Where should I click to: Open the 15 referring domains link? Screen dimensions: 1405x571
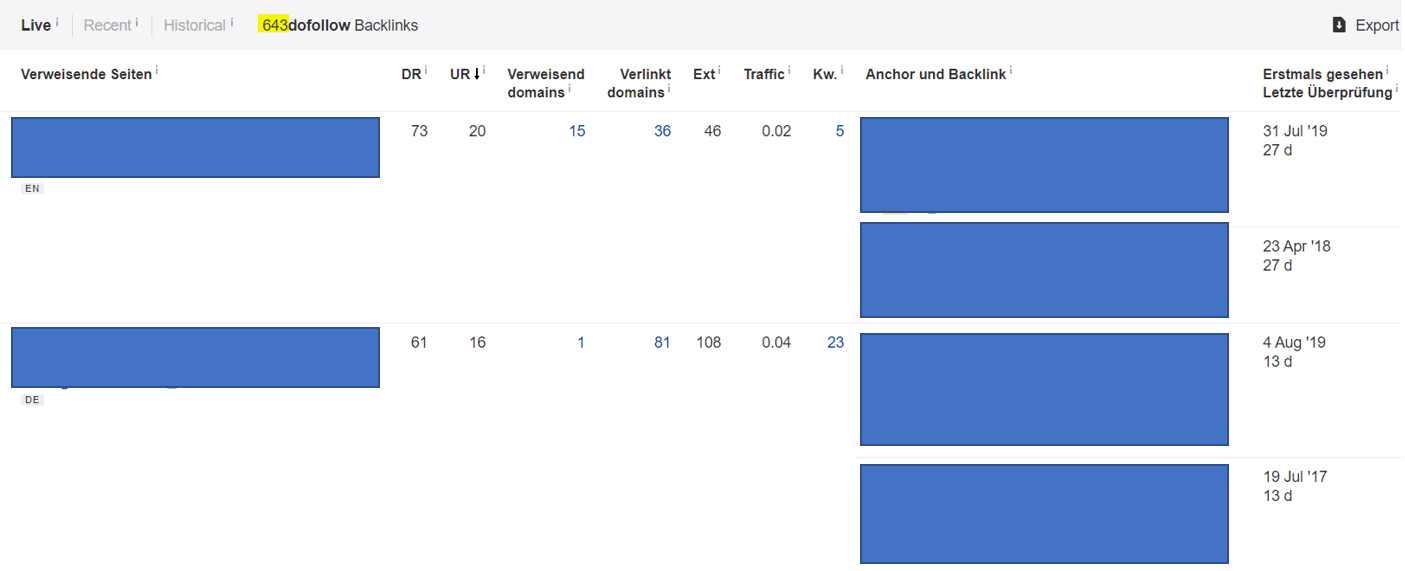(x=577, y=131)
